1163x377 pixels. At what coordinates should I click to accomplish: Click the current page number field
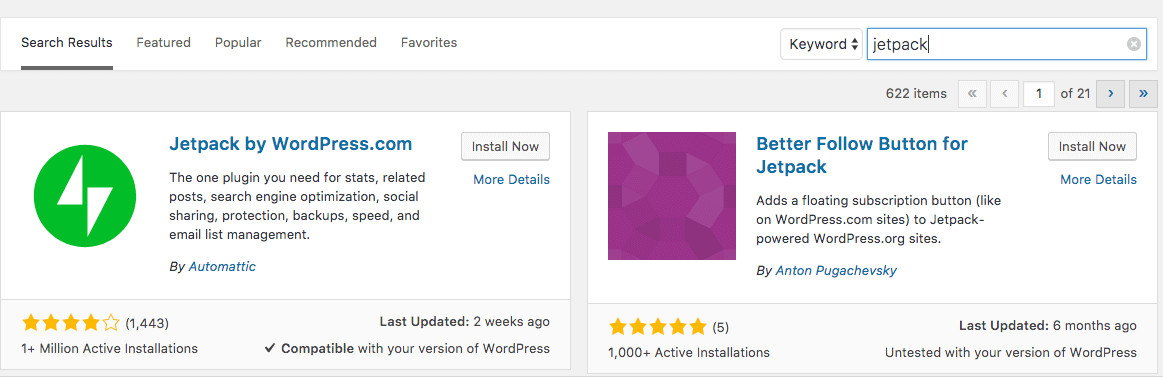coord(1038,94)
